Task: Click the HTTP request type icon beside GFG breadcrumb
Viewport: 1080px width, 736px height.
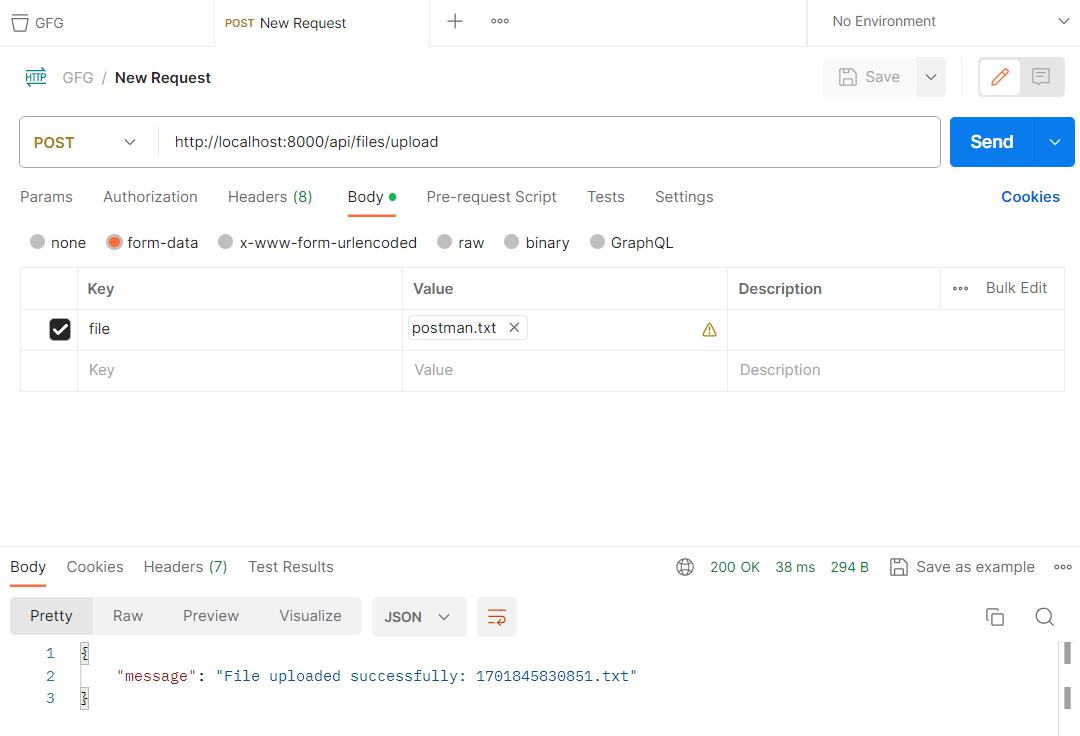Action: [36, 77]
